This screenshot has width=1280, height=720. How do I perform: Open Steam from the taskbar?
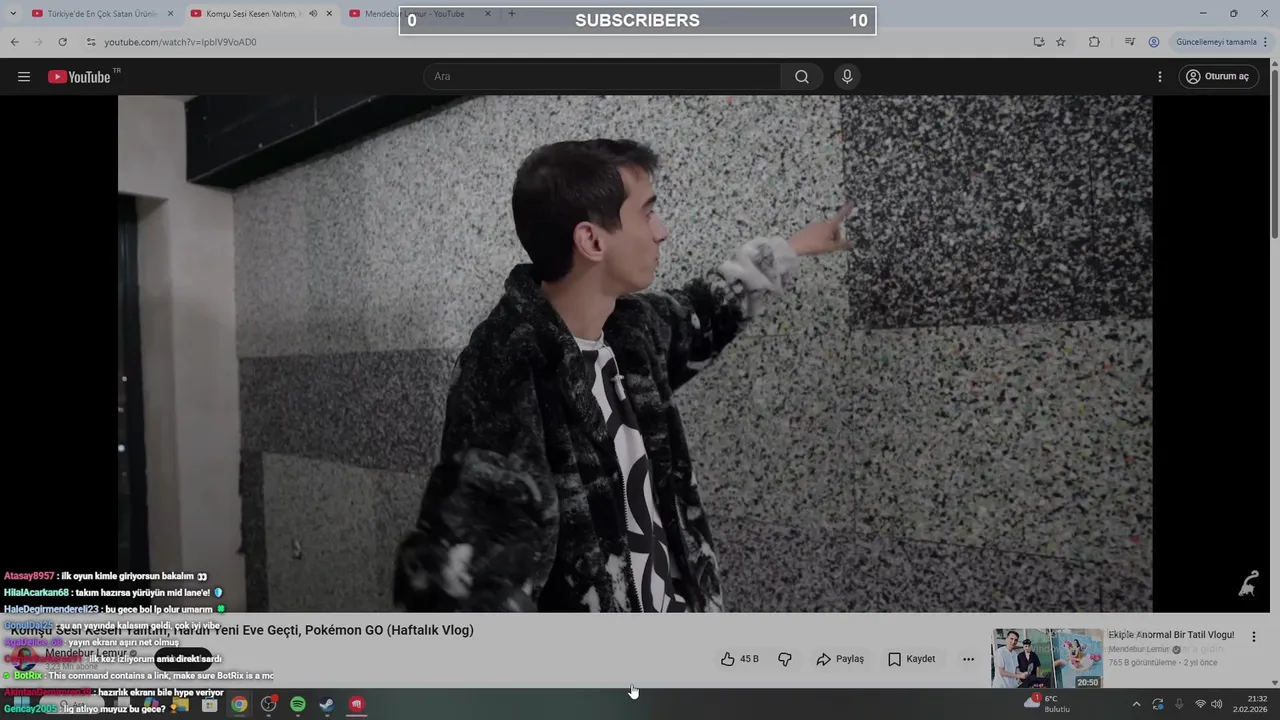(327, 705)
